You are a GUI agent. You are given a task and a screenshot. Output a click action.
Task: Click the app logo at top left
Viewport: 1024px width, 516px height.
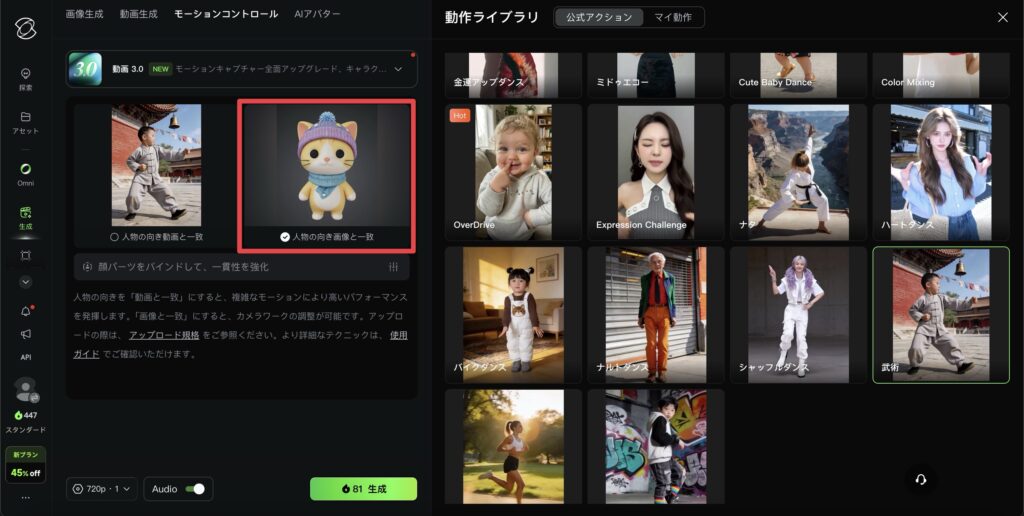coord(25,26)
